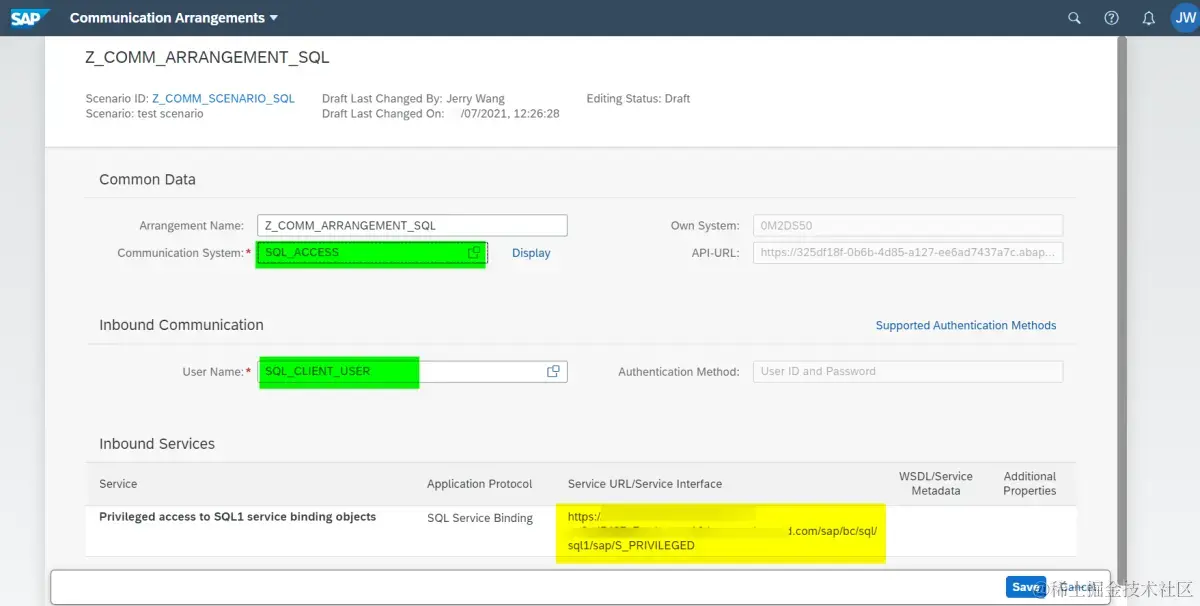Open the JW user avatar menu

pos(1184,17)
